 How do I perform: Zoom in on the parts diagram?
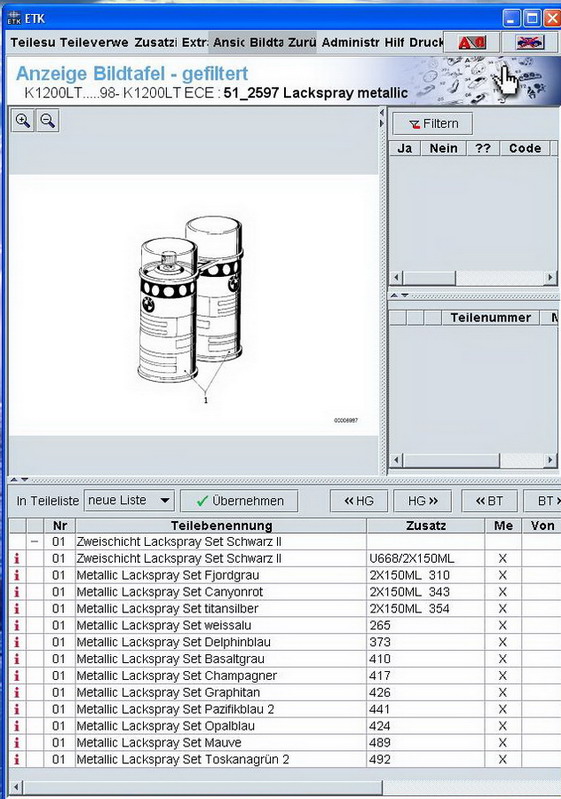pyautogui.click(x=23, y=121)
